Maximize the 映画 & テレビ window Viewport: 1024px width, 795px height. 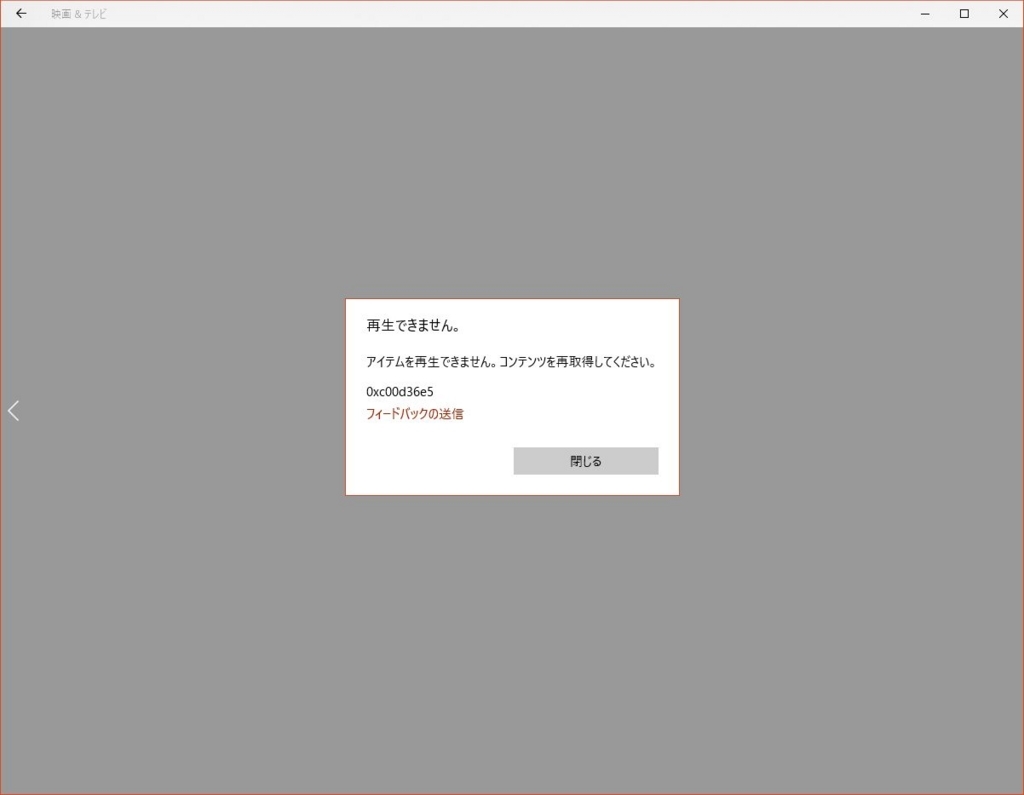click(x=964, y=14)
